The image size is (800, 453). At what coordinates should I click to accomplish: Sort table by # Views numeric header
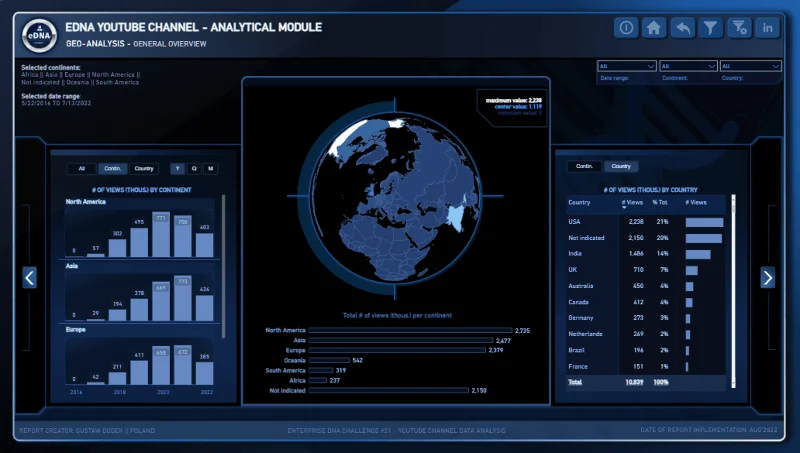(632, 203)
